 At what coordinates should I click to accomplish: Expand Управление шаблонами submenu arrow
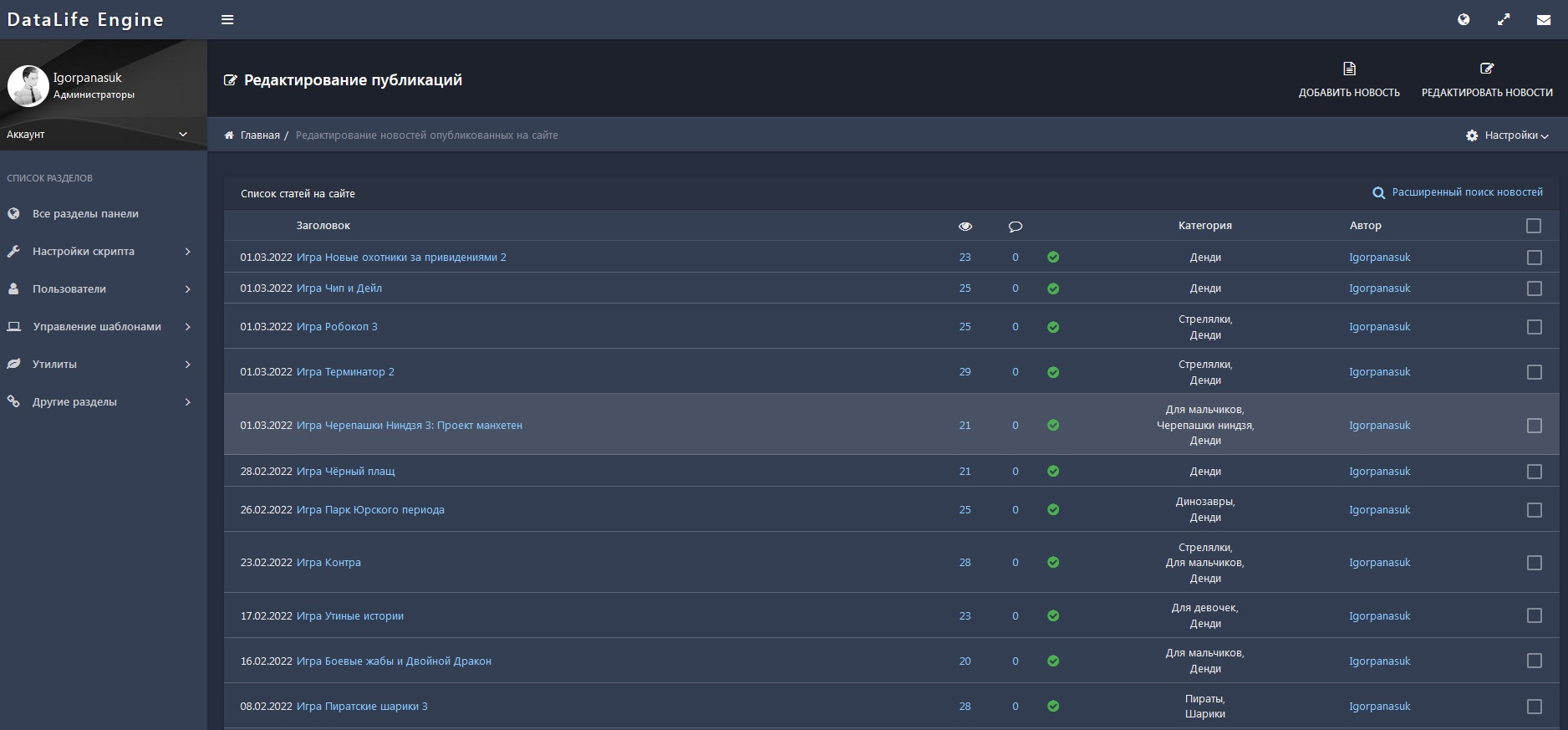[188, 327]
